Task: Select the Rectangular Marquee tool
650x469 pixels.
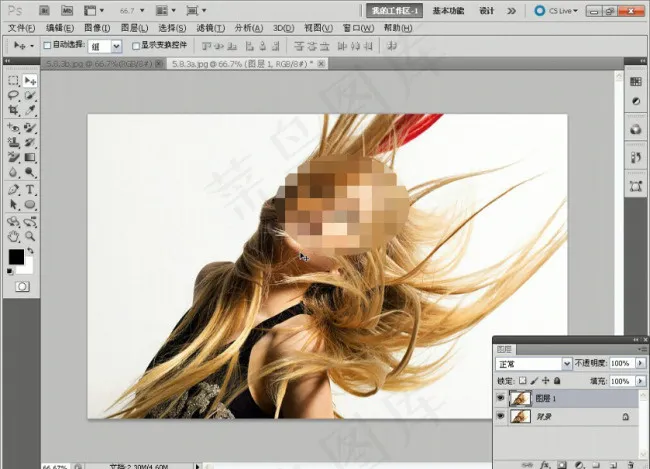Action: click(13, 80)
